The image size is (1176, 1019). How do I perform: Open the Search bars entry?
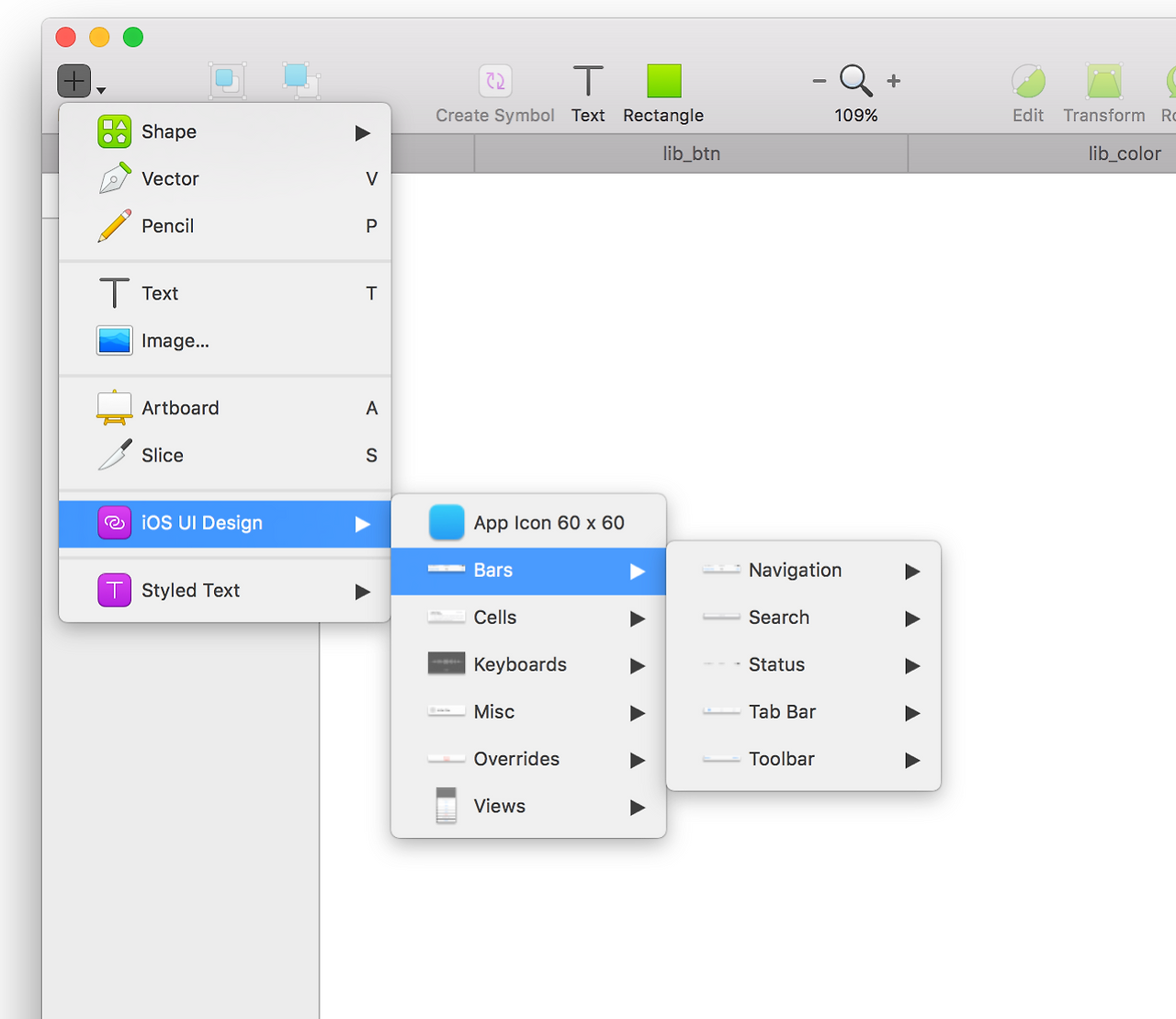click(803, 617)
